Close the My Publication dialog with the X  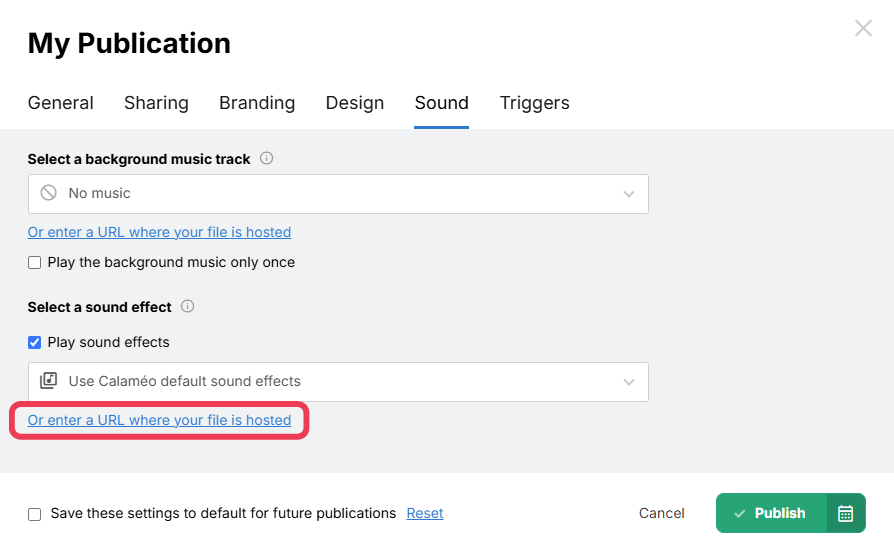863,28
